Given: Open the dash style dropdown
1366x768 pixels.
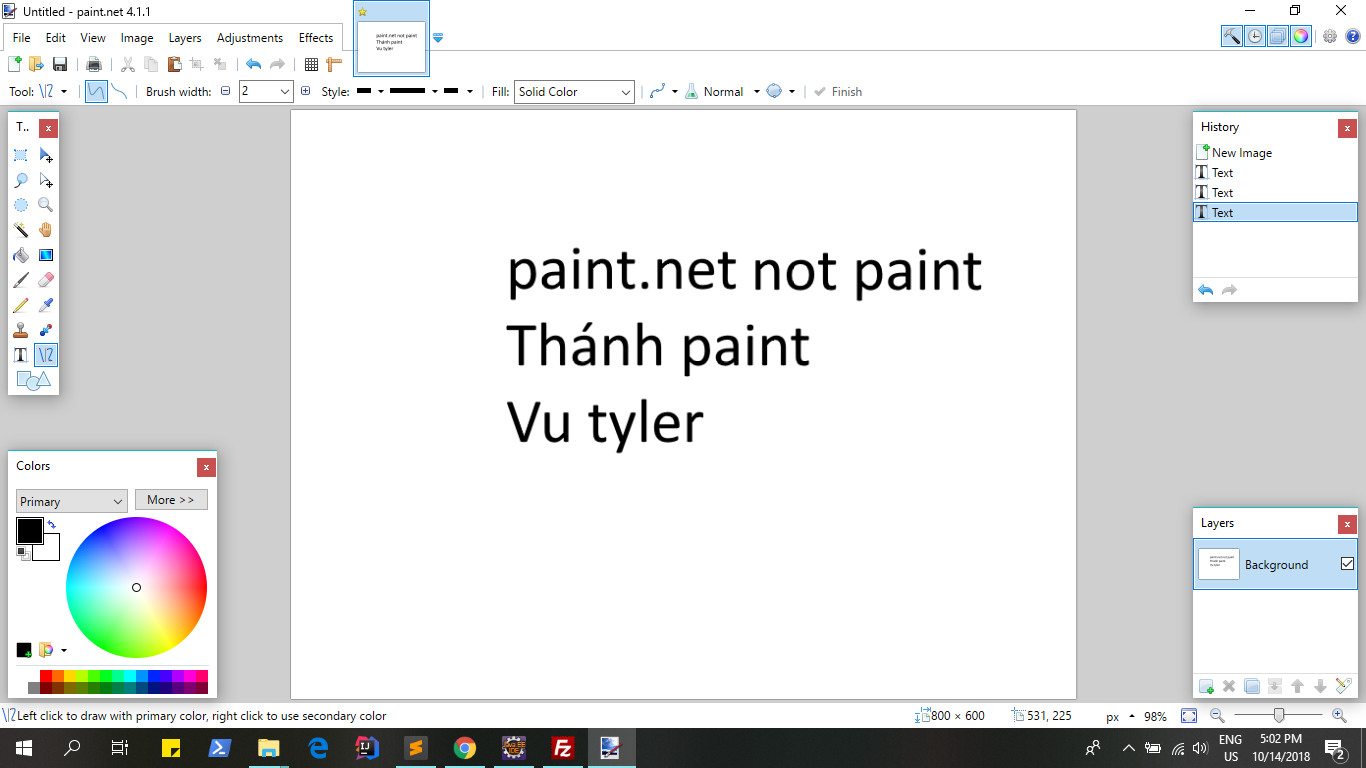Looking at the screenshot, I should click(413, 91).
